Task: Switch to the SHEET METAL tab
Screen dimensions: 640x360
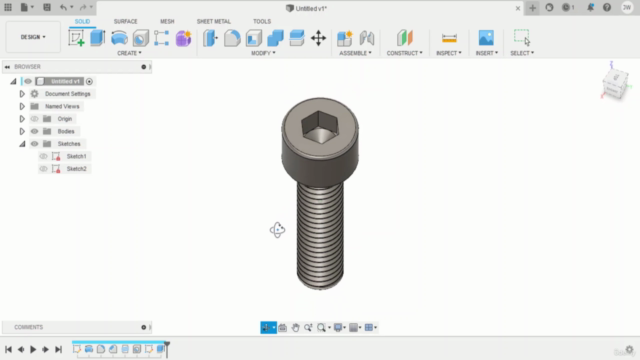Action: pos(213,21)
